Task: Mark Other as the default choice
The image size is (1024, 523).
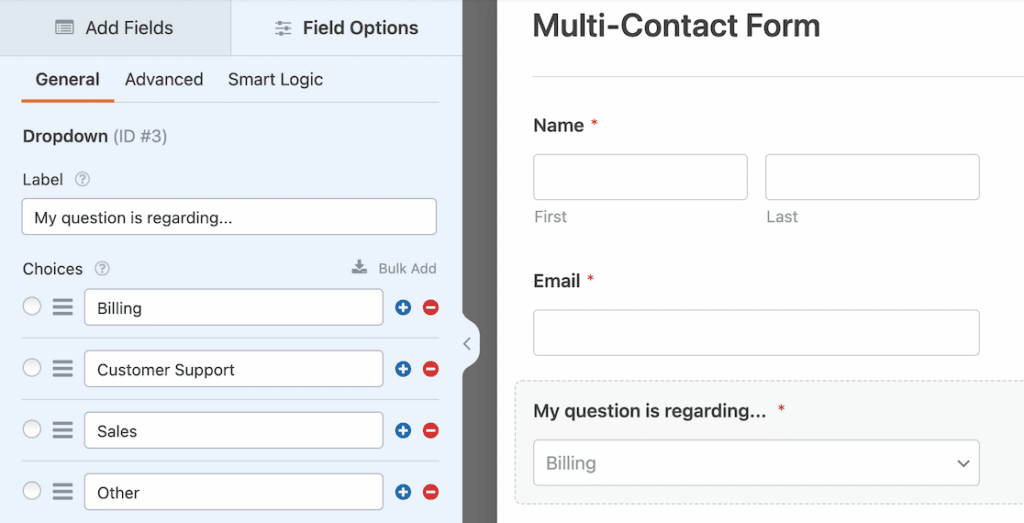Action: (32, 491)
